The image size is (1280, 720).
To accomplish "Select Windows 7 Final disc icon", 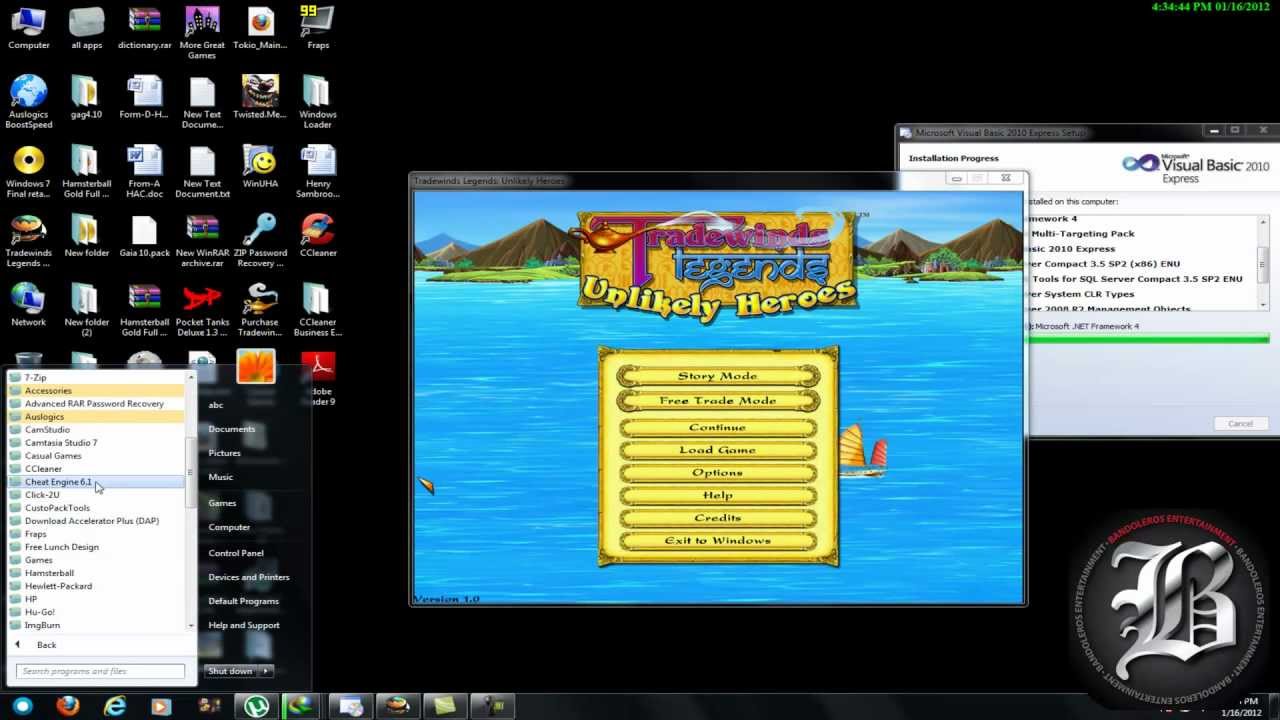I will (x=28, y=171).
